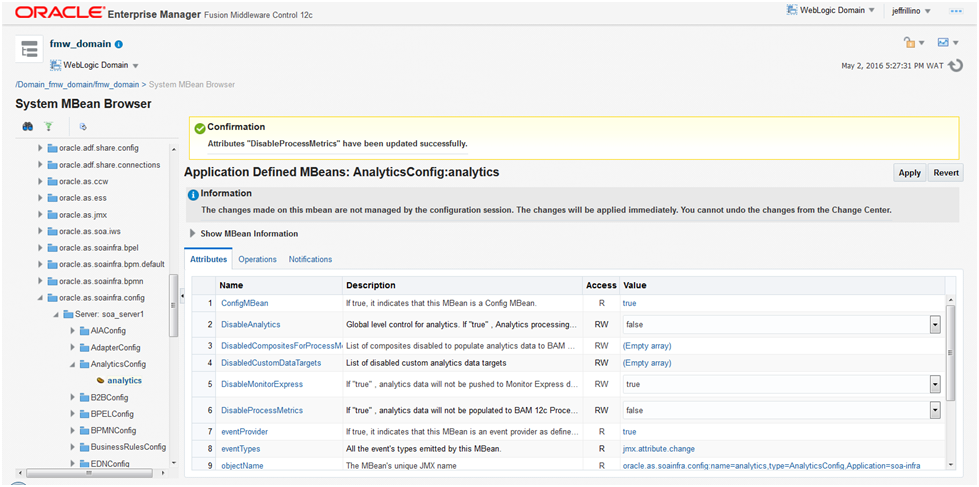This screenshot has height=487, width=979.
Task: Click the refresh page circular arrow icon
Action: tap(955, 66)
